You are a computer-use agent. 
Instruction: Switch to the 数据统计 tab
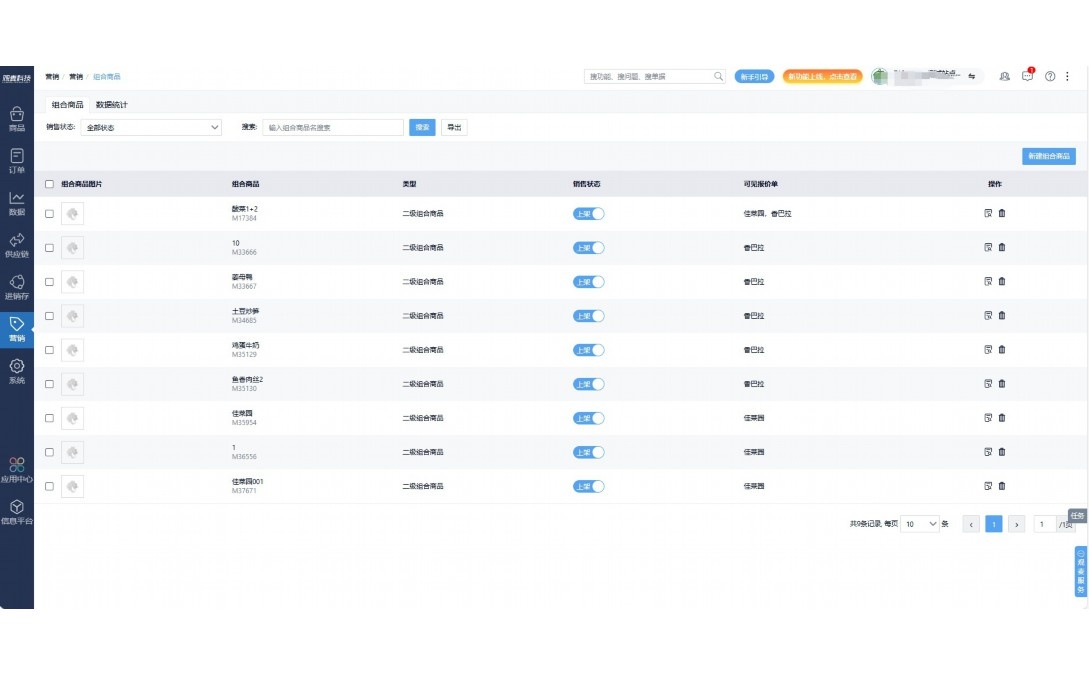[111, 105]
